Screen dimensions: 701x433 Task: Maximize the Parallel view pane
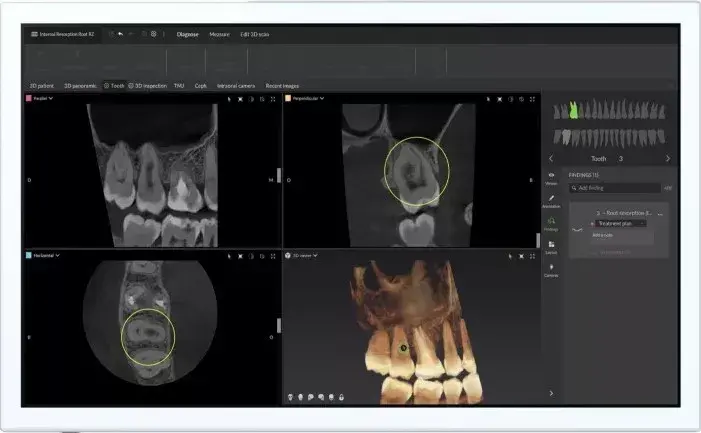[x=273, y=99]
